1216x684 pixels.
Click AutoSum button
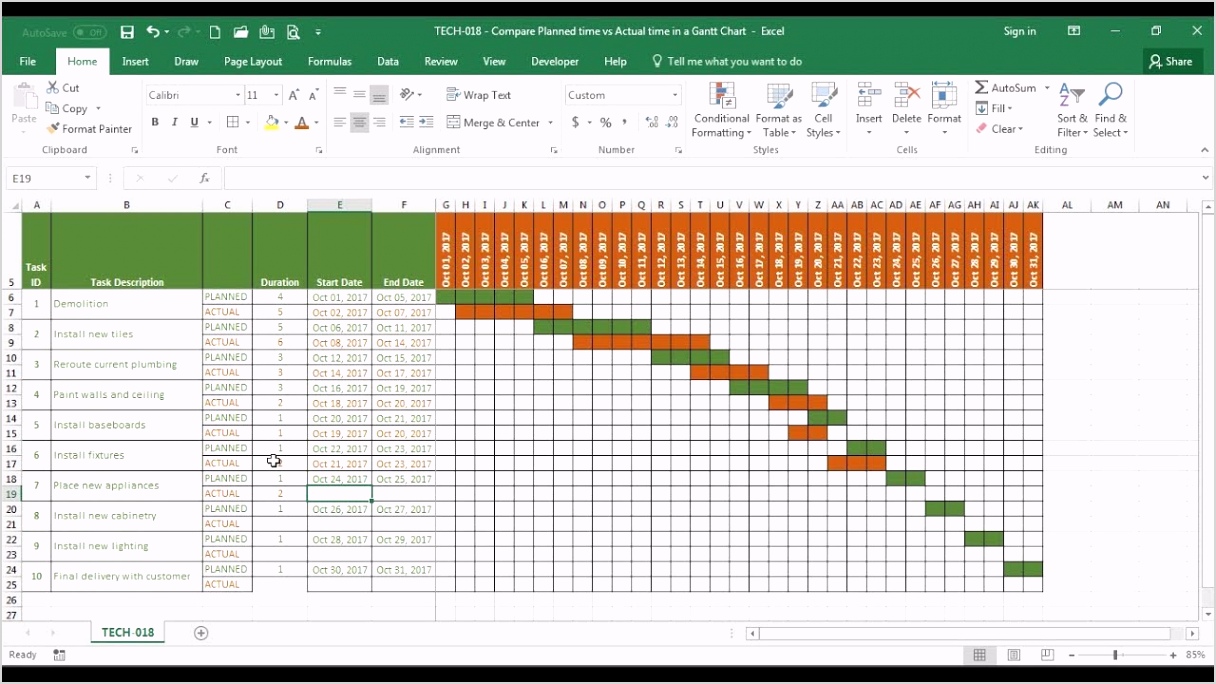(x=1006, y=88)
